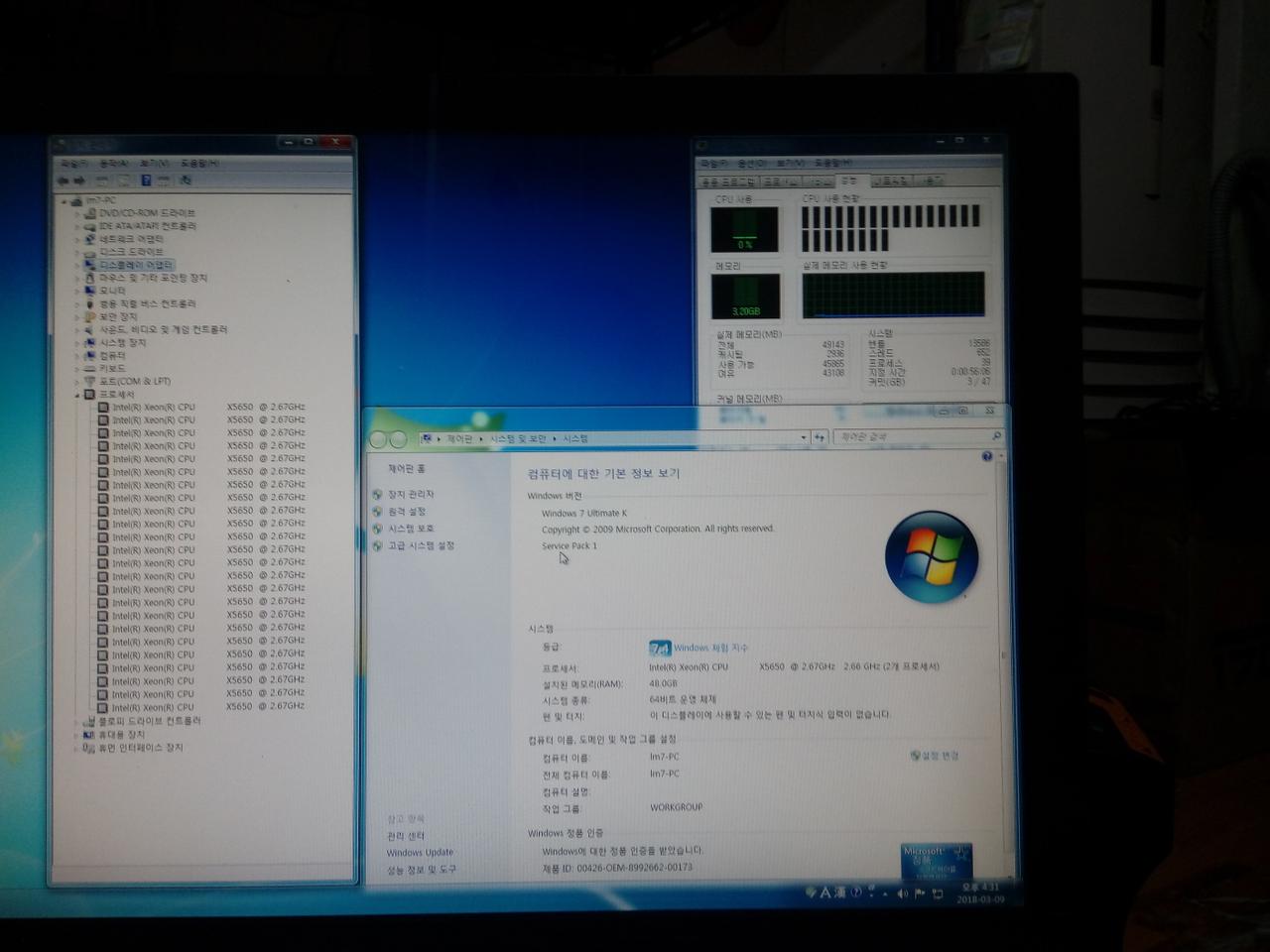Image resolution: width=1270 pixels, height=952 pixels.
Task: Open Windows Update from bottom sidebar
Action: coord(419,852)
